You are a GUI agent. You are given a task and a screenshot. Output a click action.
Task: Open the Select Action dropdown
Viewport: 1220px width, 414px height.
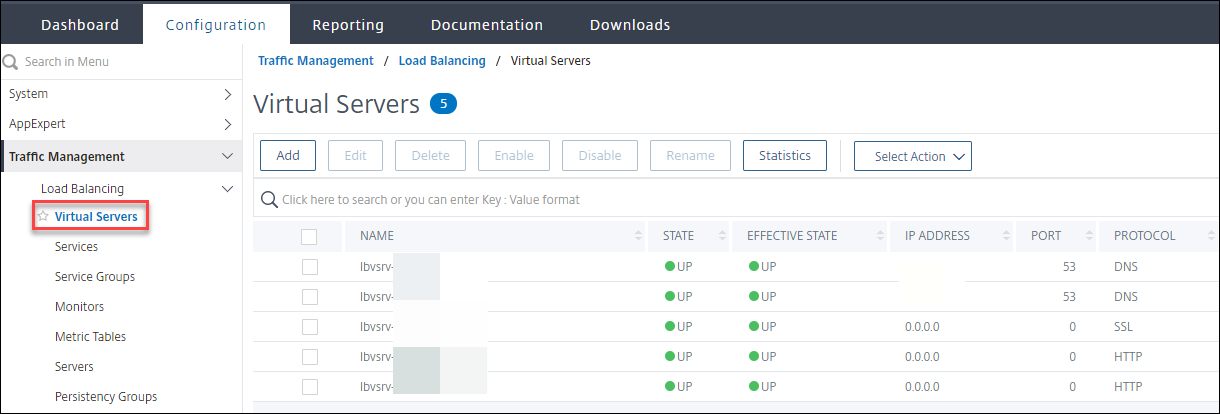coord(912,156)
